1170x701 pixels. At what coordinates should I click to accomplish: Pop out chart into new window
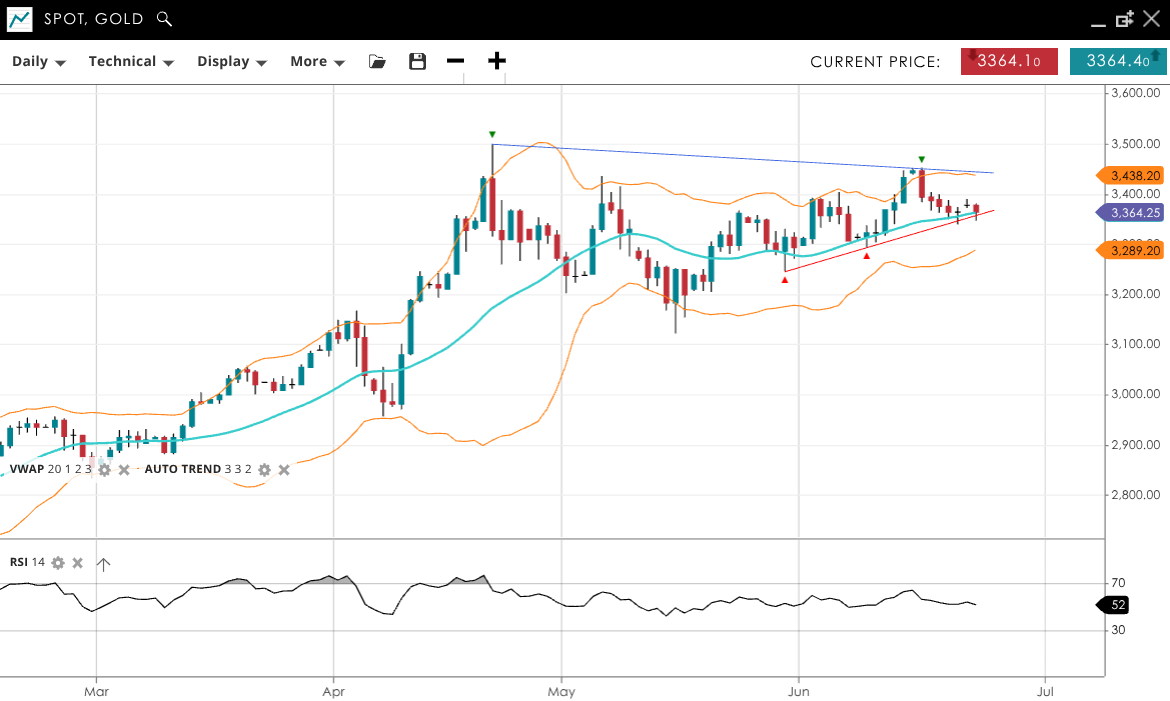pyautogui.click(x=1124, y=19)
